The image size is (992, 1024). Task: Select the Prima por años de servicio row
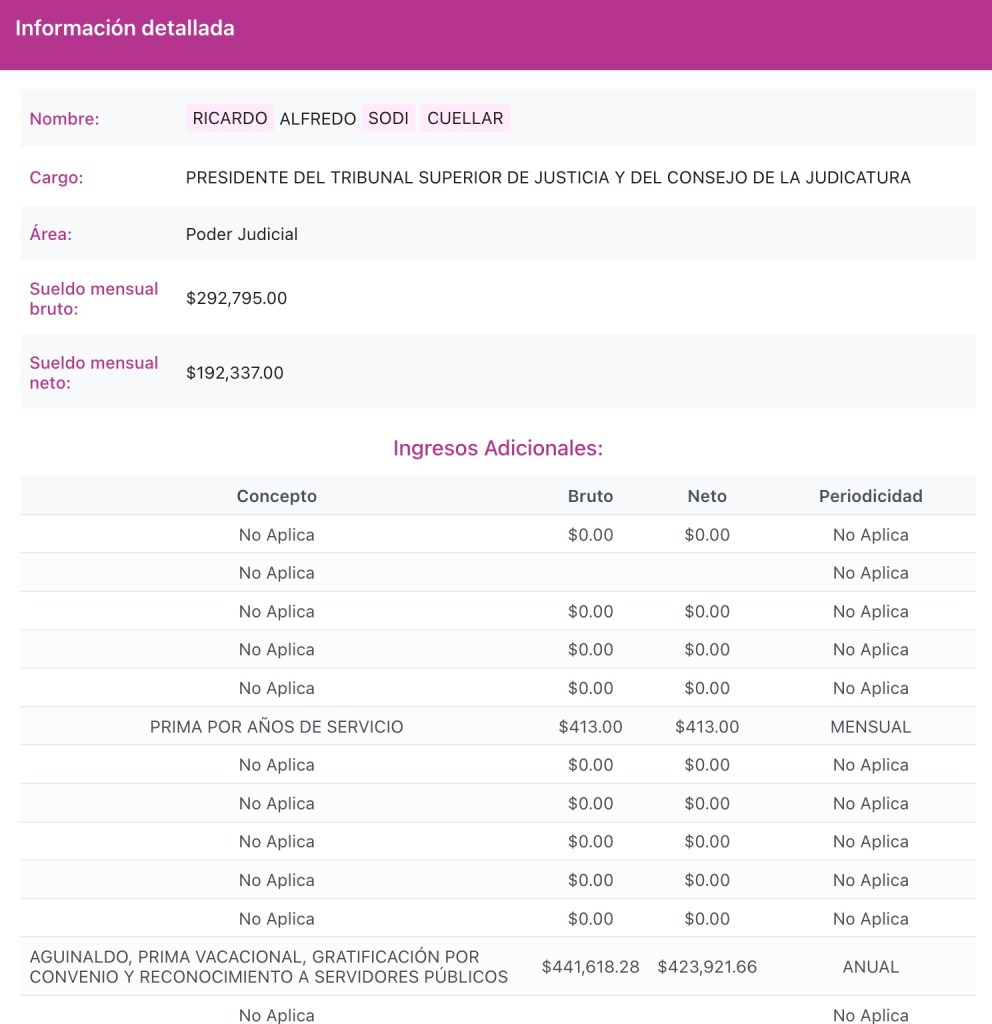(277, 727)
